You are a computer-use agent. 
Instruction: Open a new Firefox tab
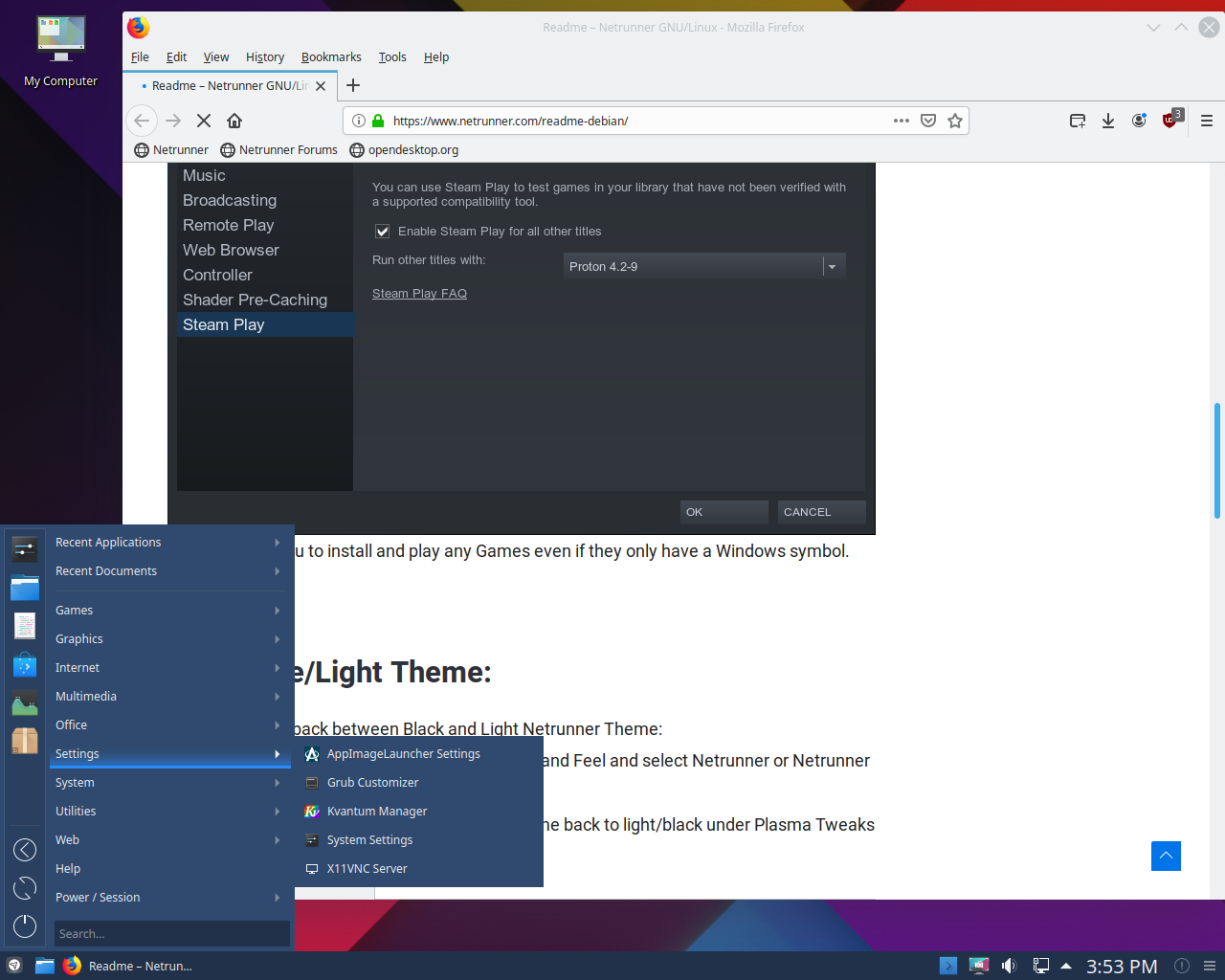(x=353, y=85)
